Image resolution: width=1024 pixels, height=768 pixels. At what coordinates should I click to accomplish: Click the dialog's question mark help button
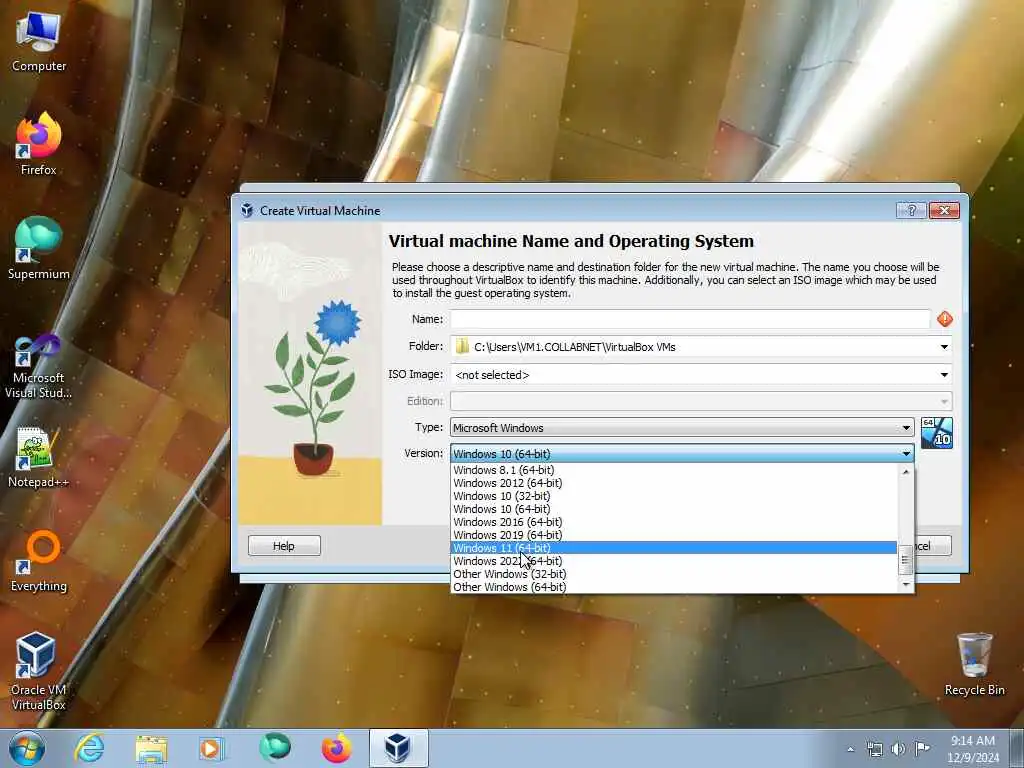911,210
